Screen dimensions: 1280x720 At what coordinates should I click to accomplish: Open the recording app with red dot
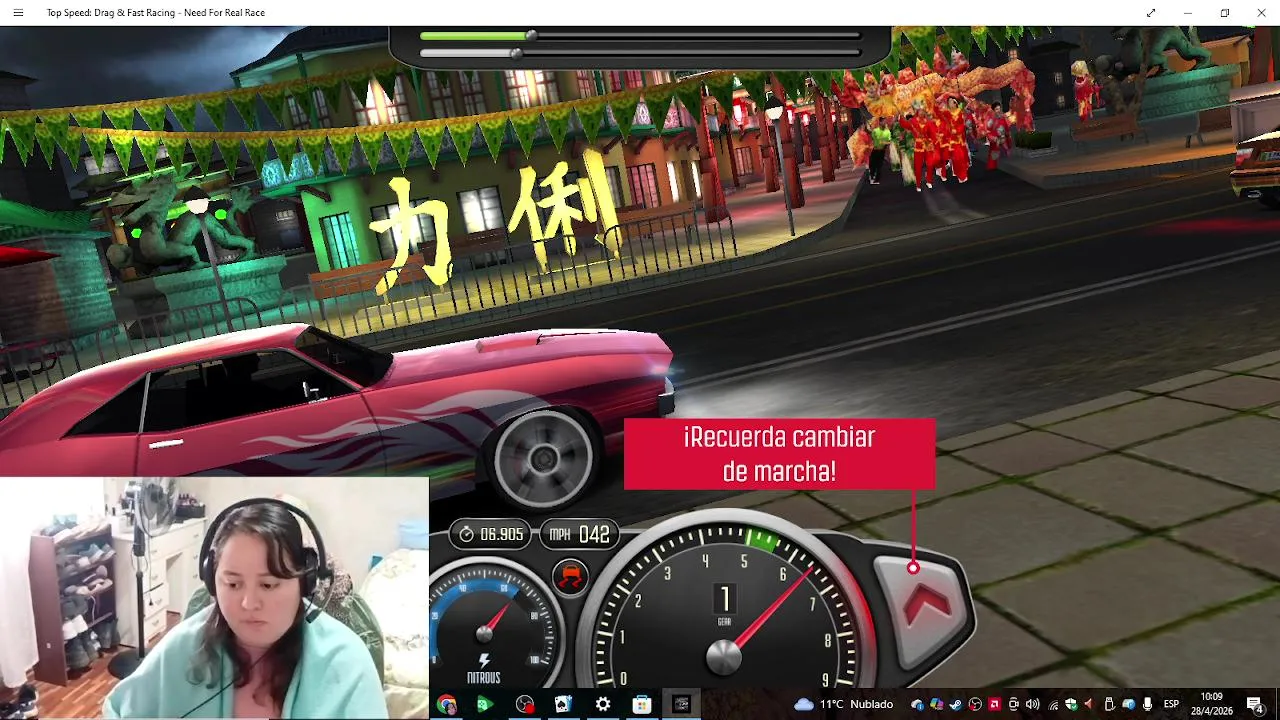click(x=525, y=705)
